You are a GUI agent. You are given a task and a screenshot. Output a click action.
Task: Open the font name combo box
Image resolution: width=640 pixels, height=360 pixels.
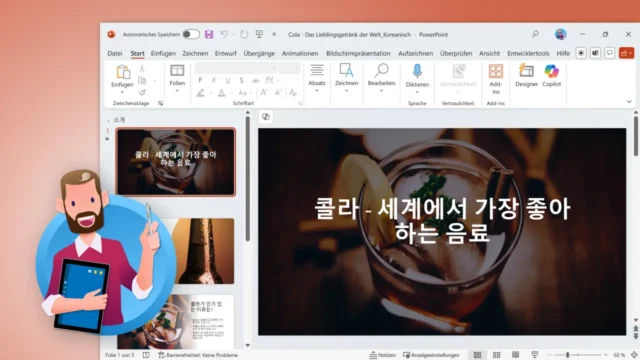[x=236, y=68]
